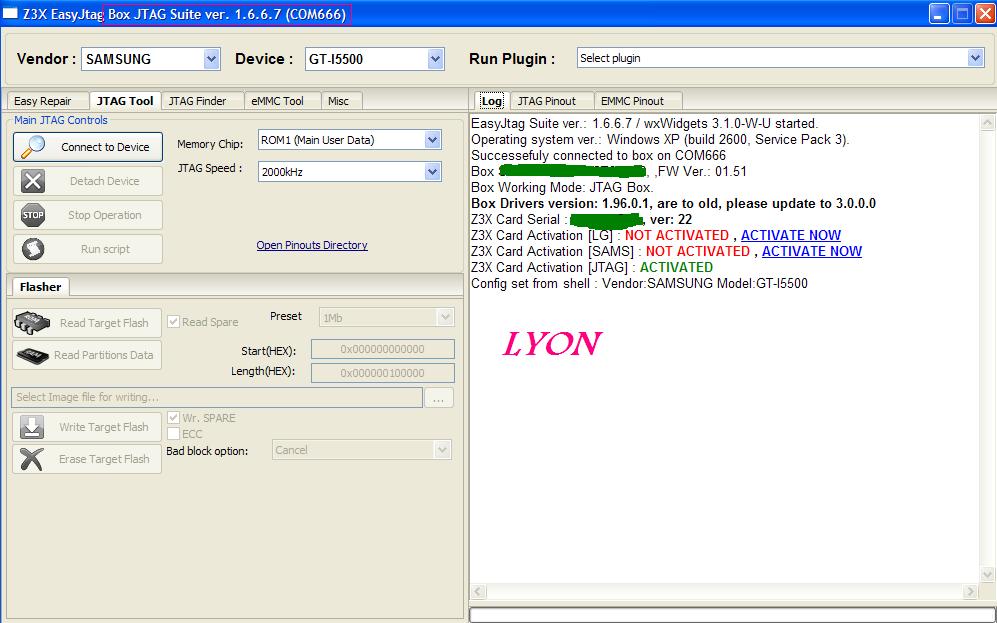Open the Device GT-I5500 dropdown
This screenshot has width=997, height=623.
[x=436, y=59]
